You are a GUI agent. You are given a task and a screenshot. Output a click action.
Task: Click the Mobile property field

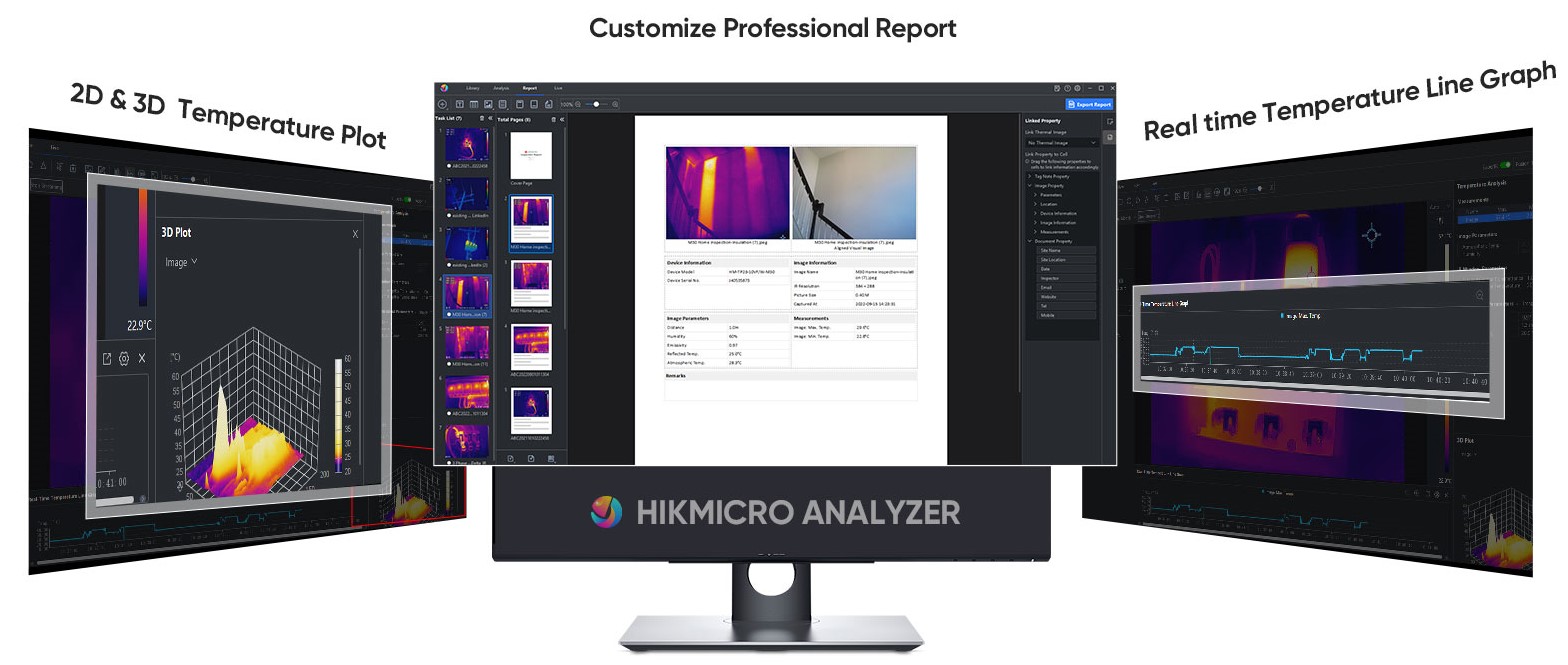pyautogui.click(x=1067, y=315)
